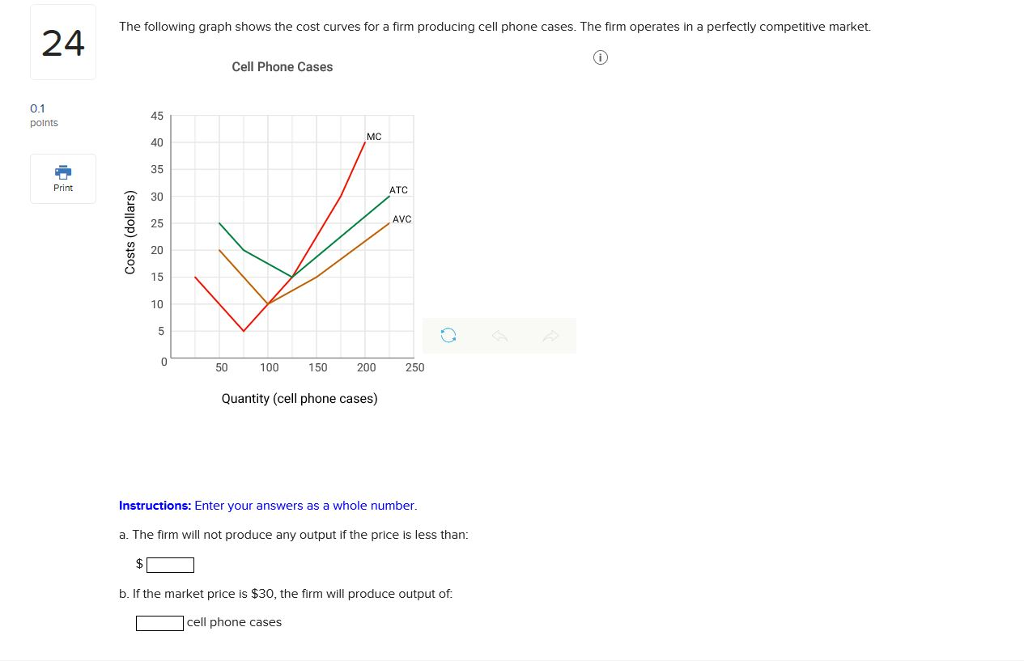Click the Print text label
This screenshot has width=1024, height=661.
(62, 187)
